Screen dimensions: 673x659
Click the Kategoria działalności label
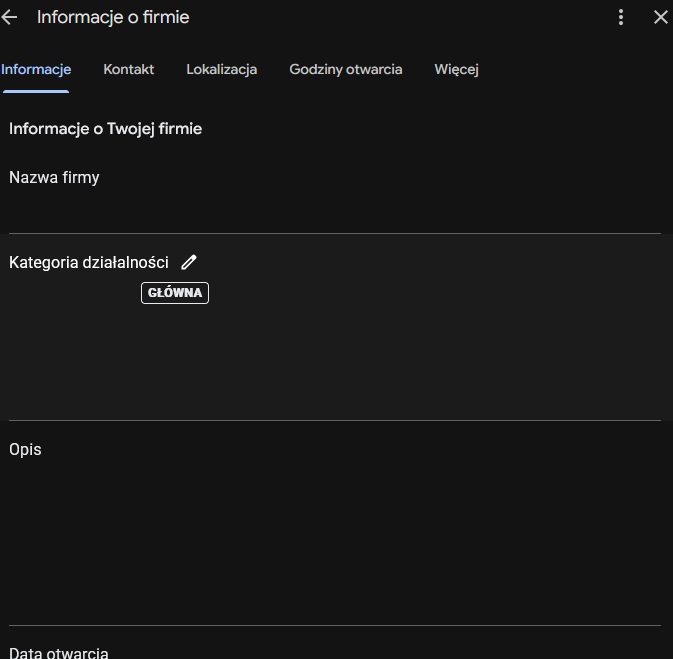tap(89, 262)
